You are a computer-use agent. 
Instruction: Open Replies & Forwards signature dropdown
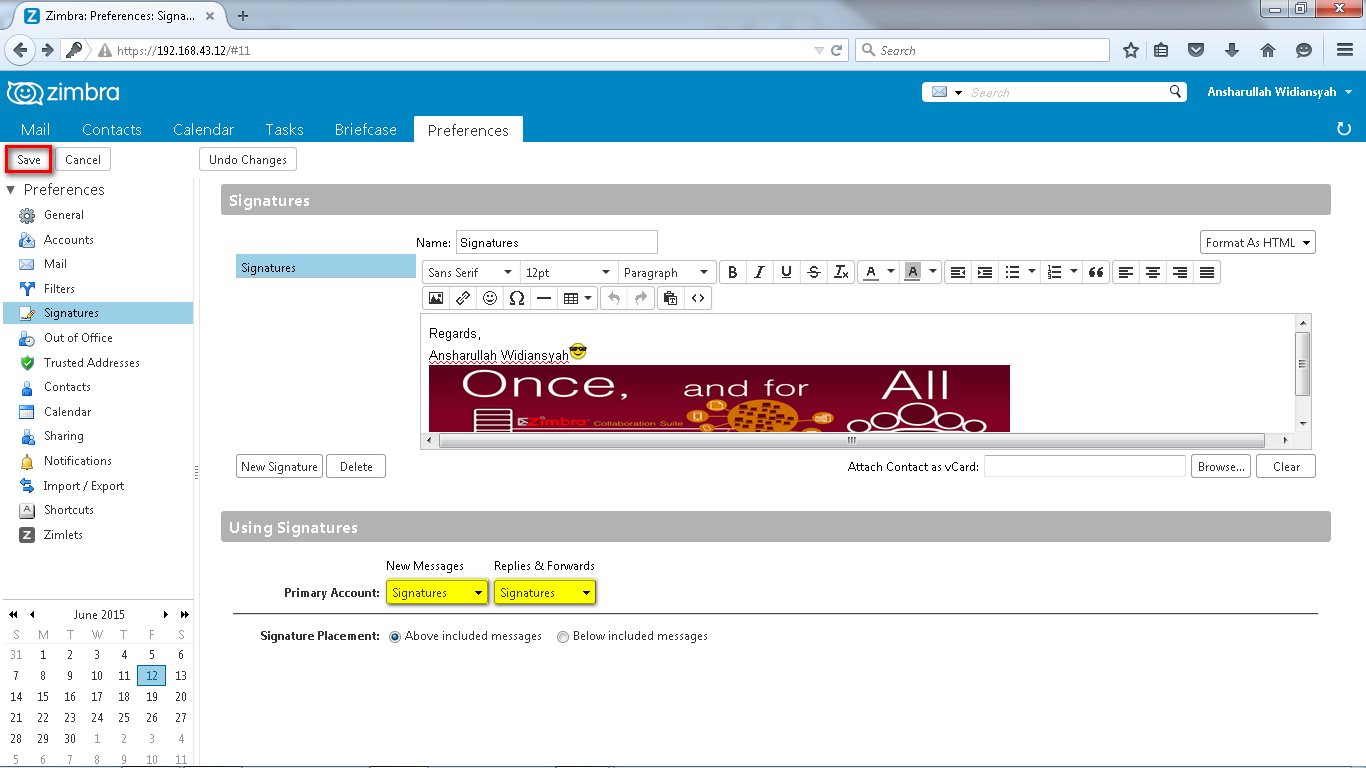tap(545, 593)
